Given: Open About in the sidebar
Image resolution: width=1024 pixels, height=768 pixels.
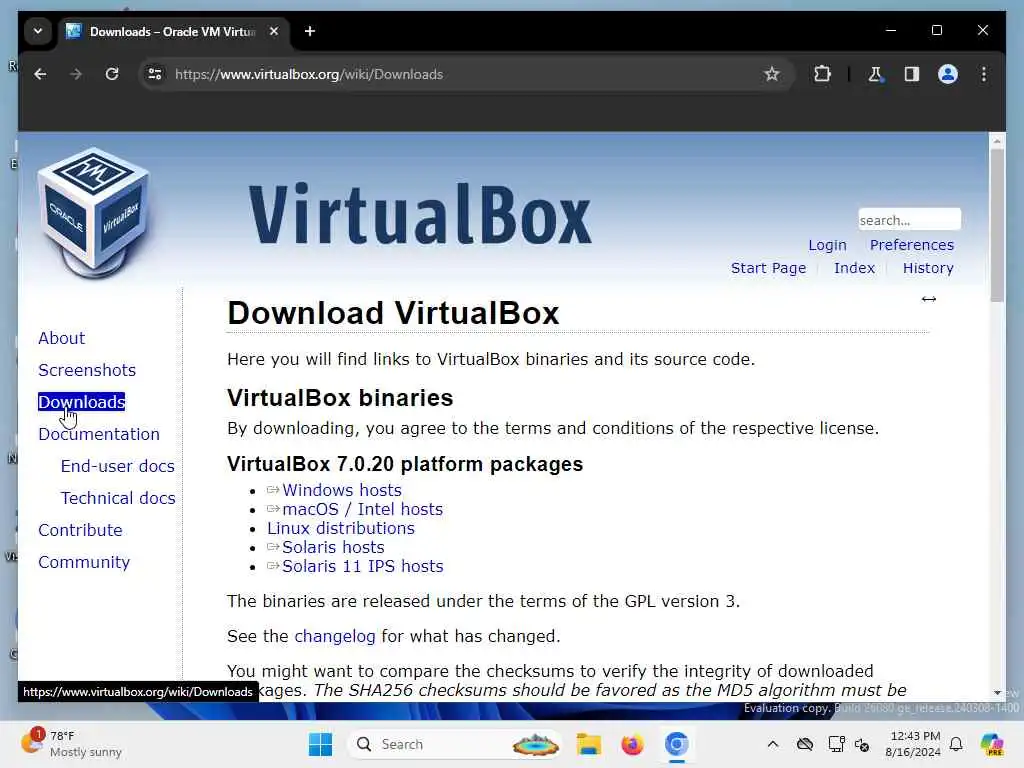Looking at the screenshot, I should (x=61, y=338).
